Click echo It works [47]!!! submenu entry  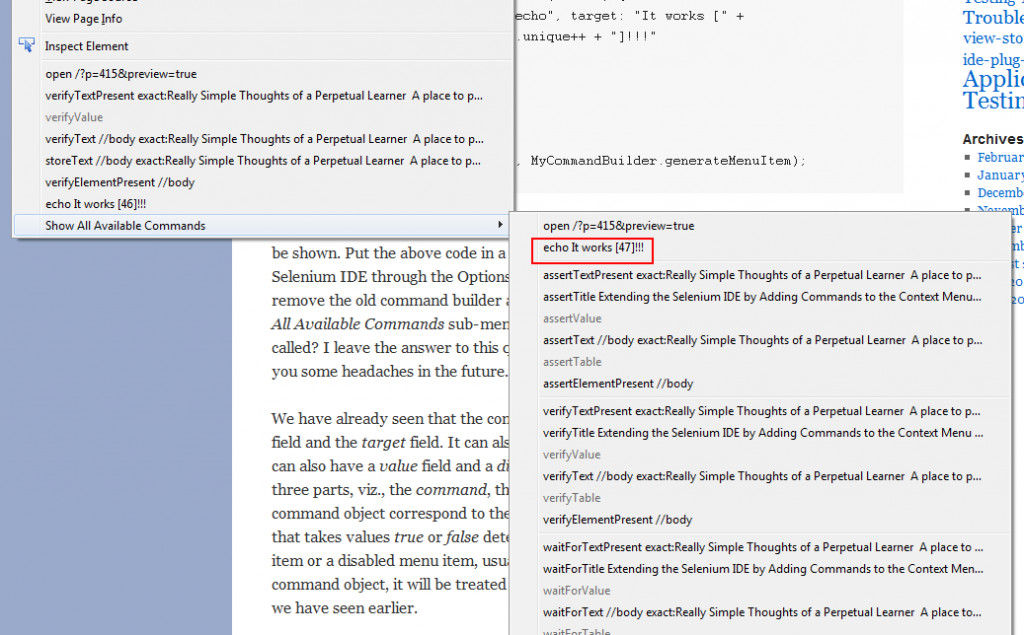point(593,248)
